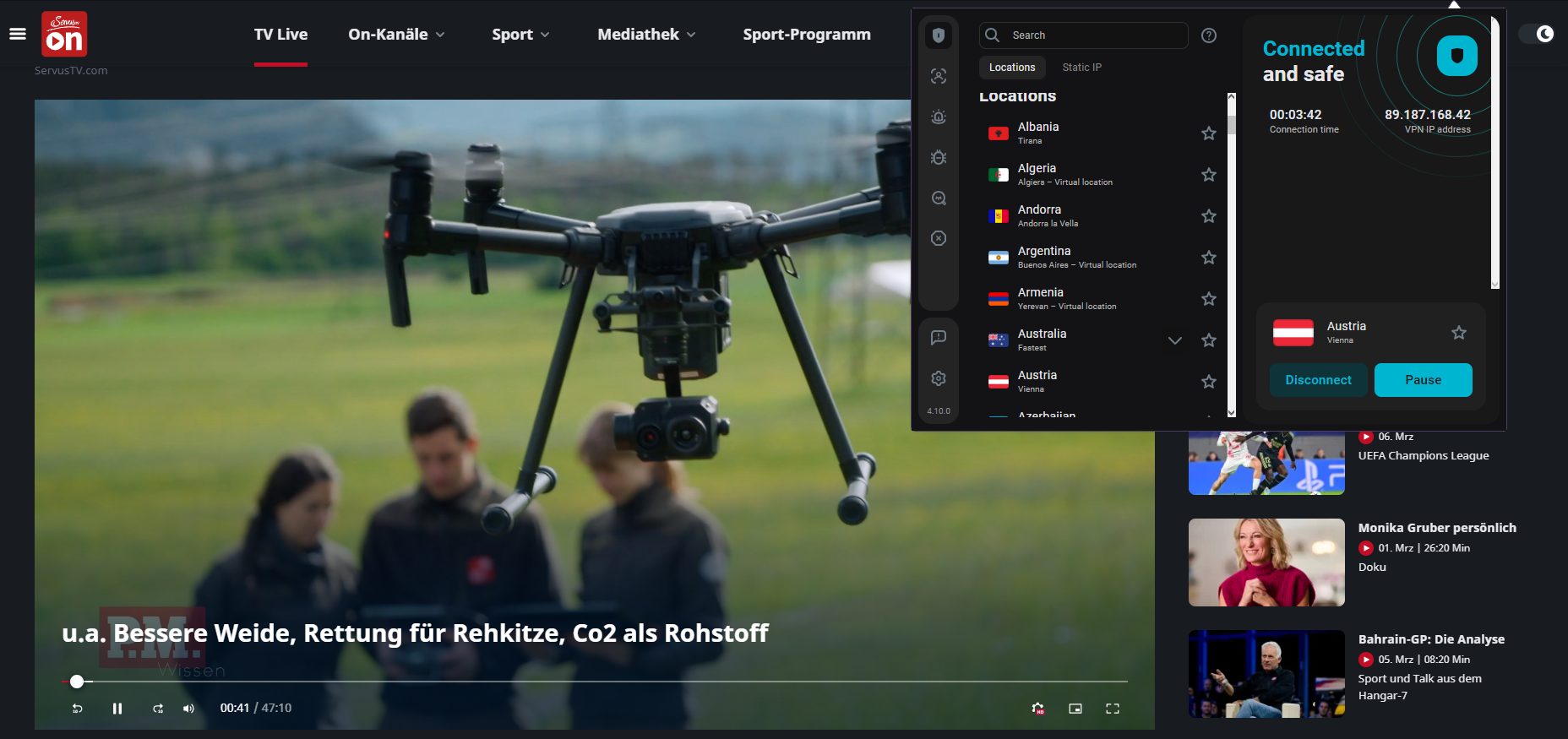Toggle favorite star for Australia

click(x=1209, y=340)
